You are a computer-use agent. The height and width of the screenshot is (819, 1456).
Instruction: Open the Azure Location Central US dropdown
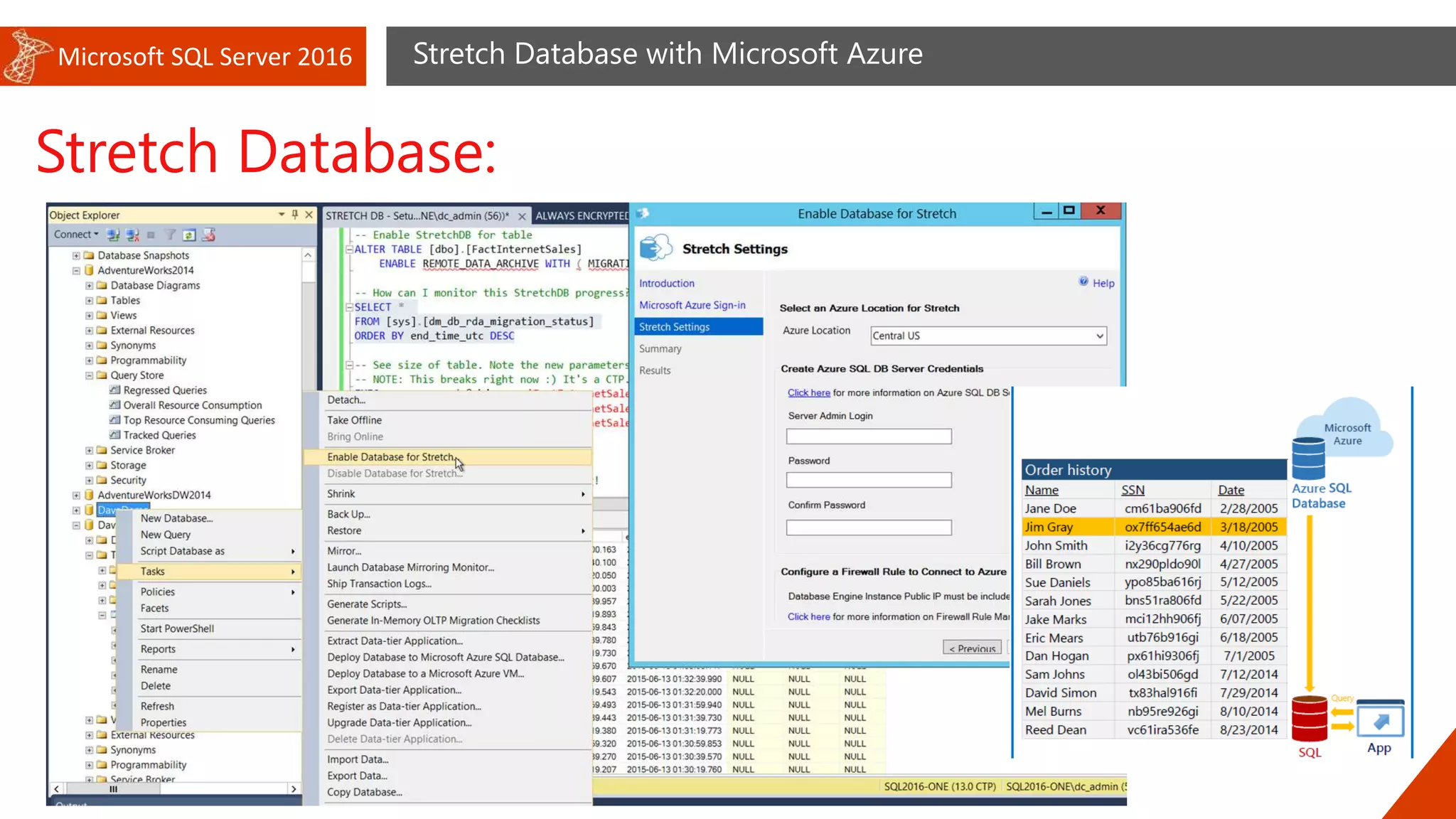[988, 336]
